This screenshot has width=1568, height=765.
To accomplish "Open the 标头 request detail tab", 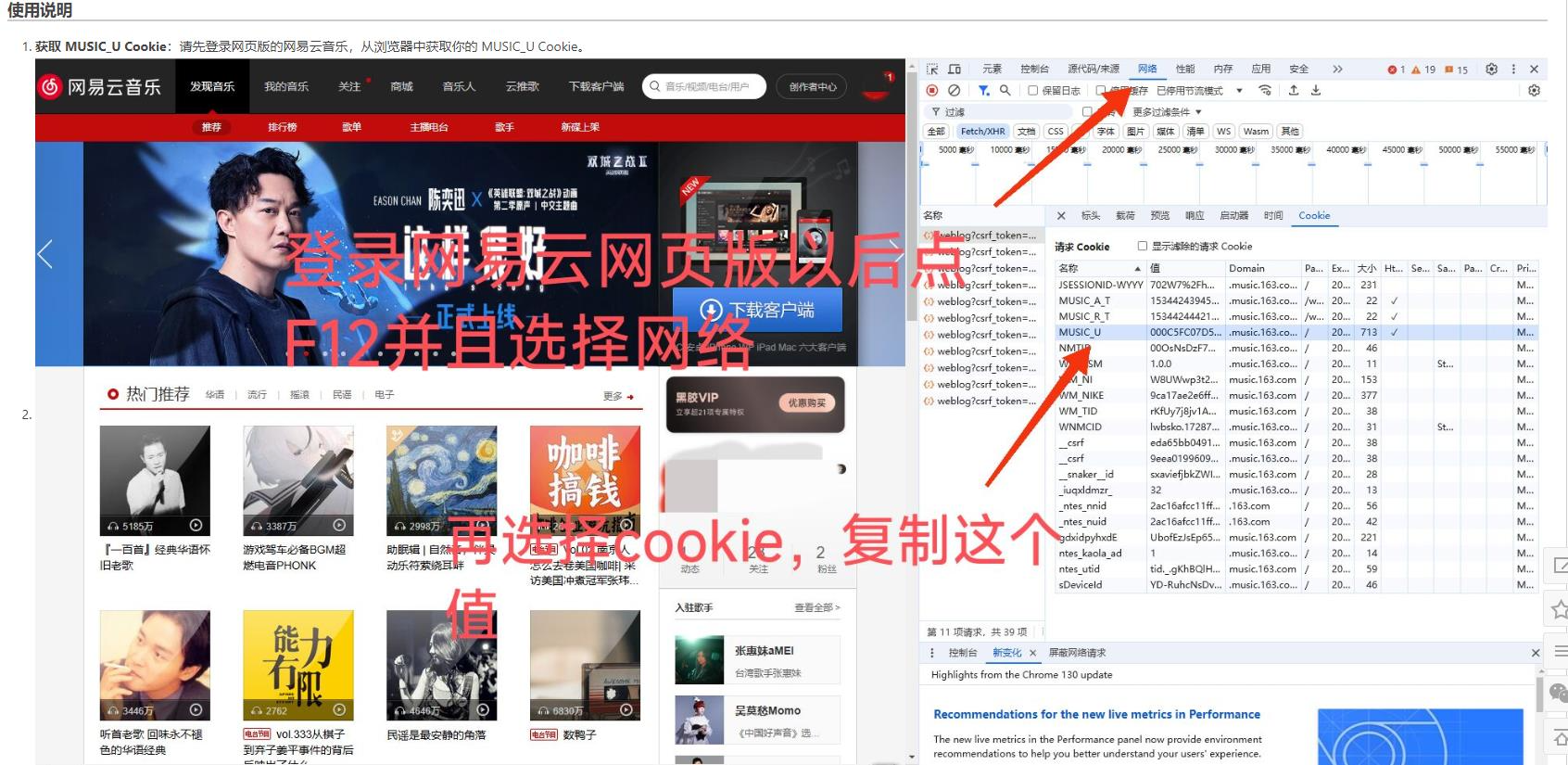I will (x=1091, y=215).
